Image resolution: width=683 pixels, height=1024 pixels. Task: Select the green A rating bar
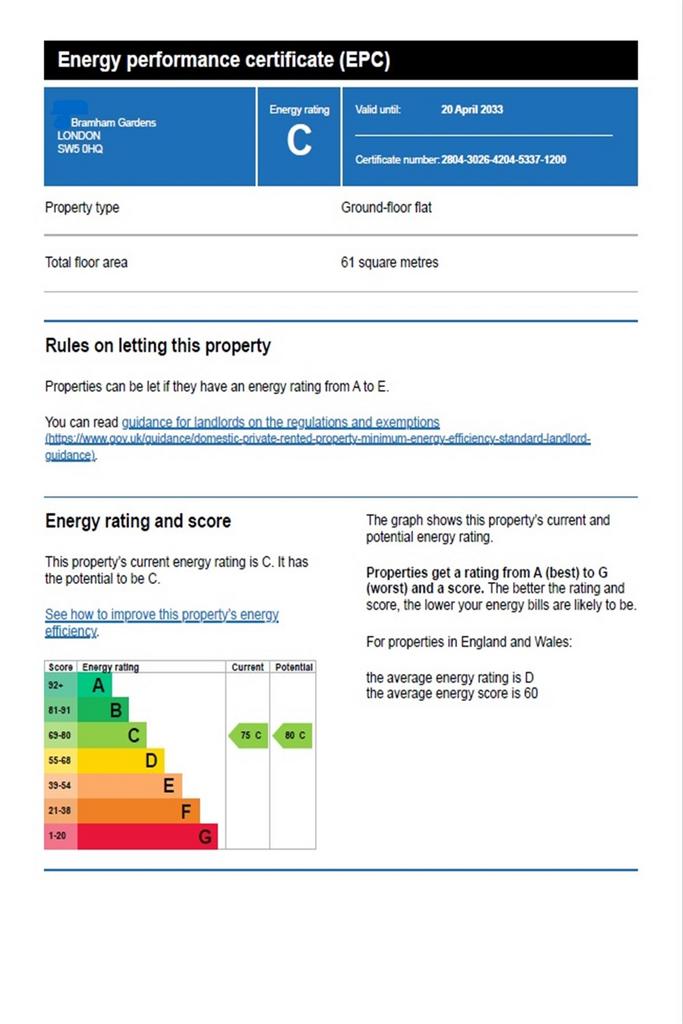tap(95, 685)
